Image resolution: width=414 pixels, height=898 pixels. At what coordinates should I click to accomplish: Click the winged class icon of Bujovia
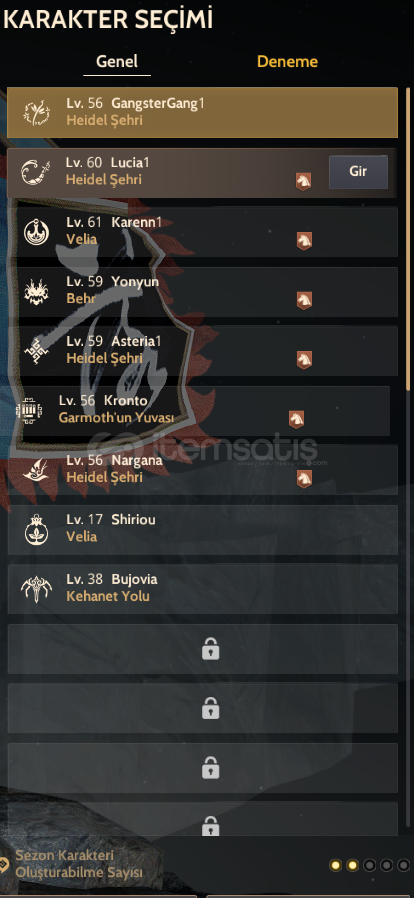click(x=36, y=589)
